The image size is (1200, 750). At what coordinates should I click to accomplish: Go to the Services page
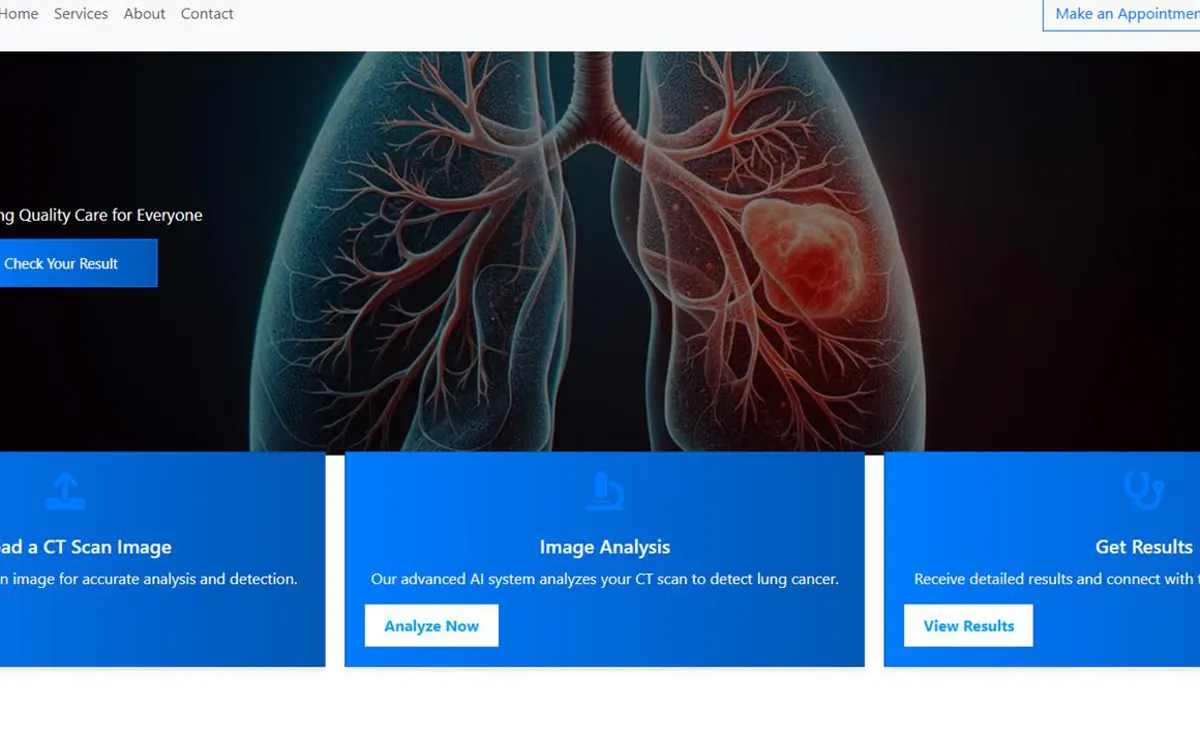click(81, 14)
